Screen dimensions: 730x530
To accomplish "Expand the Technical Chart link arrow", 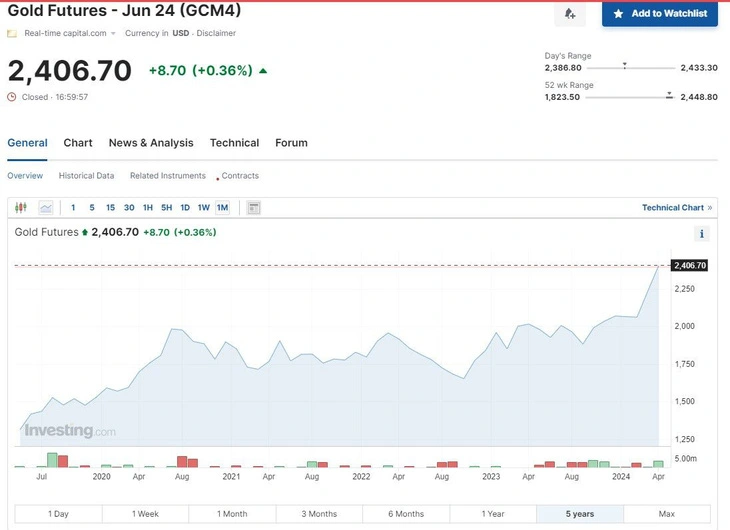I will tap(710, 208).
